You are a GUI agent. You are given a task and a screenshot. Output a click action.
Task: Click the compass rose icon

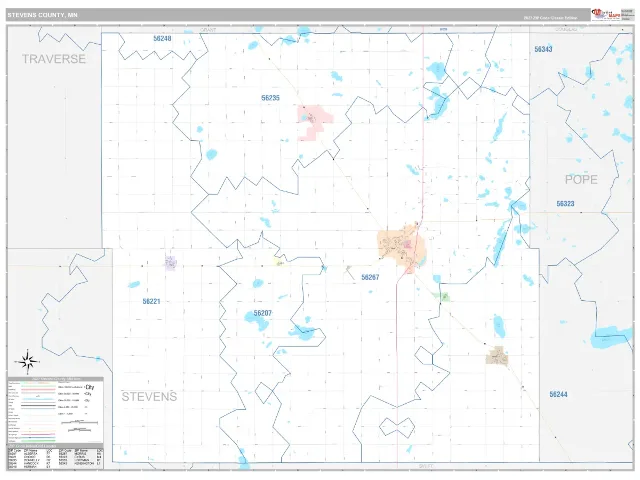click(27, 361)
